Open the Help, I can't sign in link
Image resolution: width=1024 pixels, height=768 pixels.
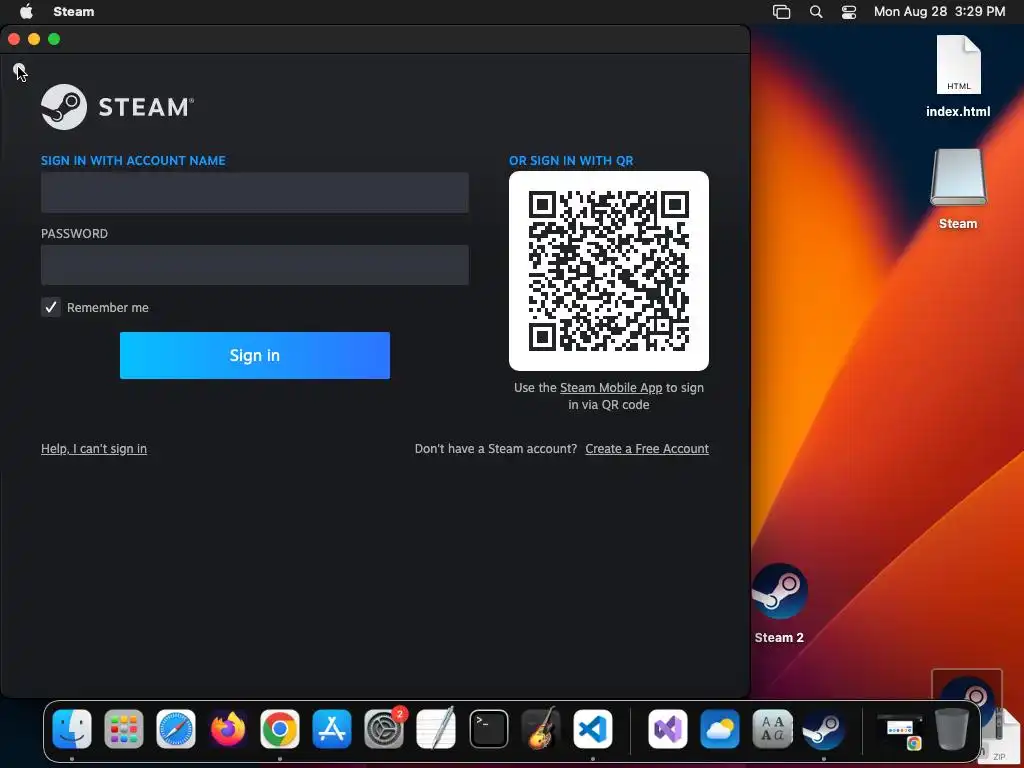click(x=94, y=449)
